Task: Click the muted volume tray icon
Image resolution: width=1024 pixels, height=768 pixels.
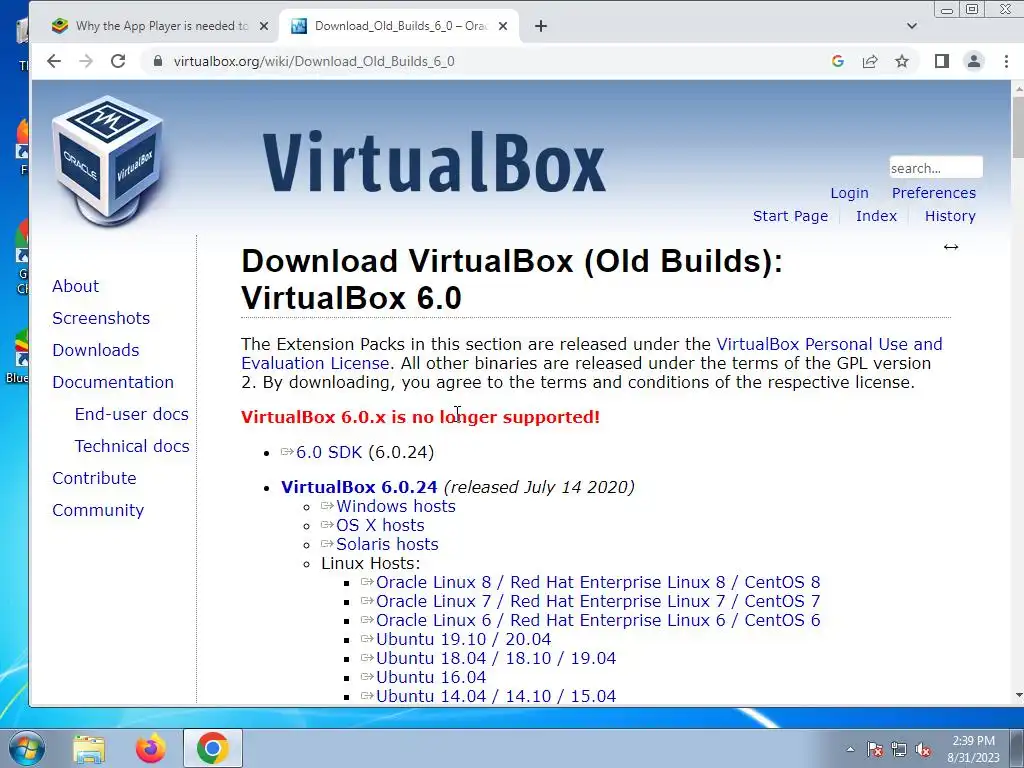Action: click(923, 750)
